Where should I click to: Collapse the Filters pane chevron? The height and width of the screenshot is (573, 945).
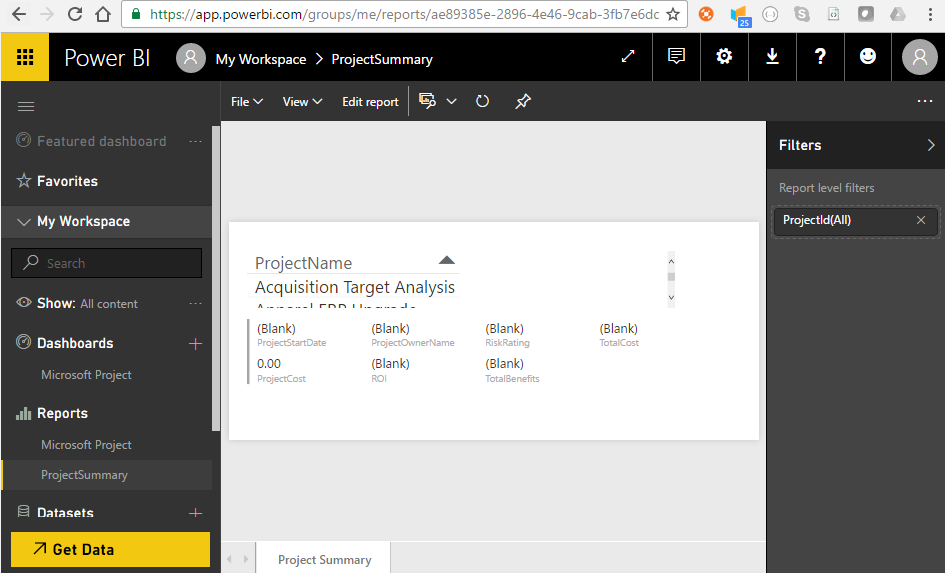pos(931,145)
